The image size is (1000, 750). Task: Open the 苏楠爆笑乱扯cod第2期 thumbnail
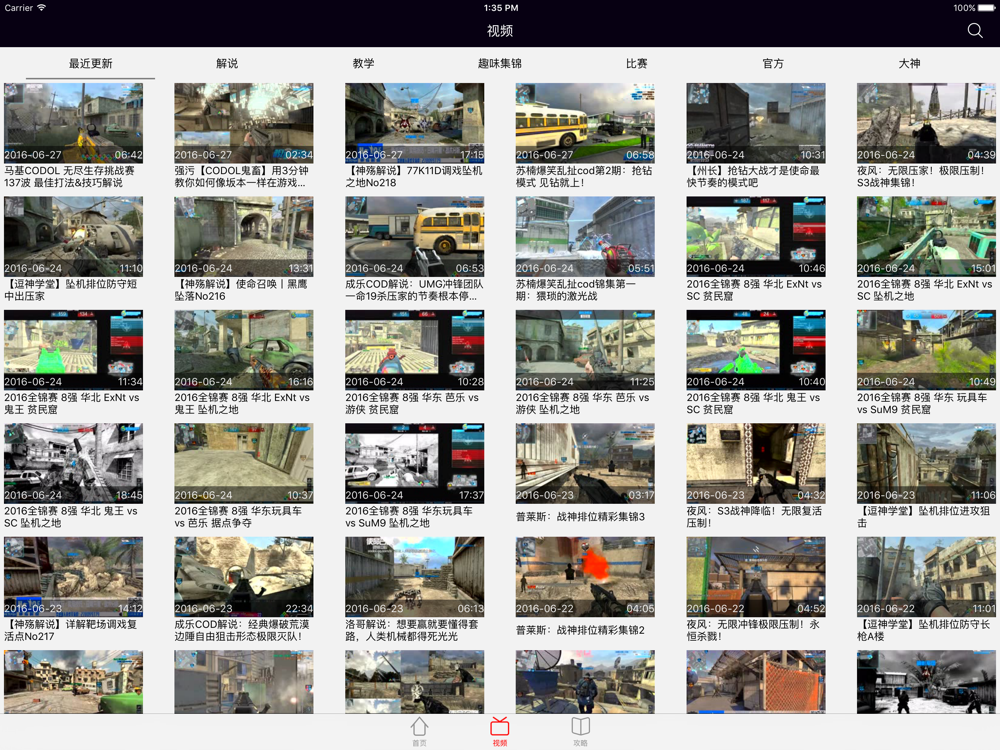[x=585, y=122]
